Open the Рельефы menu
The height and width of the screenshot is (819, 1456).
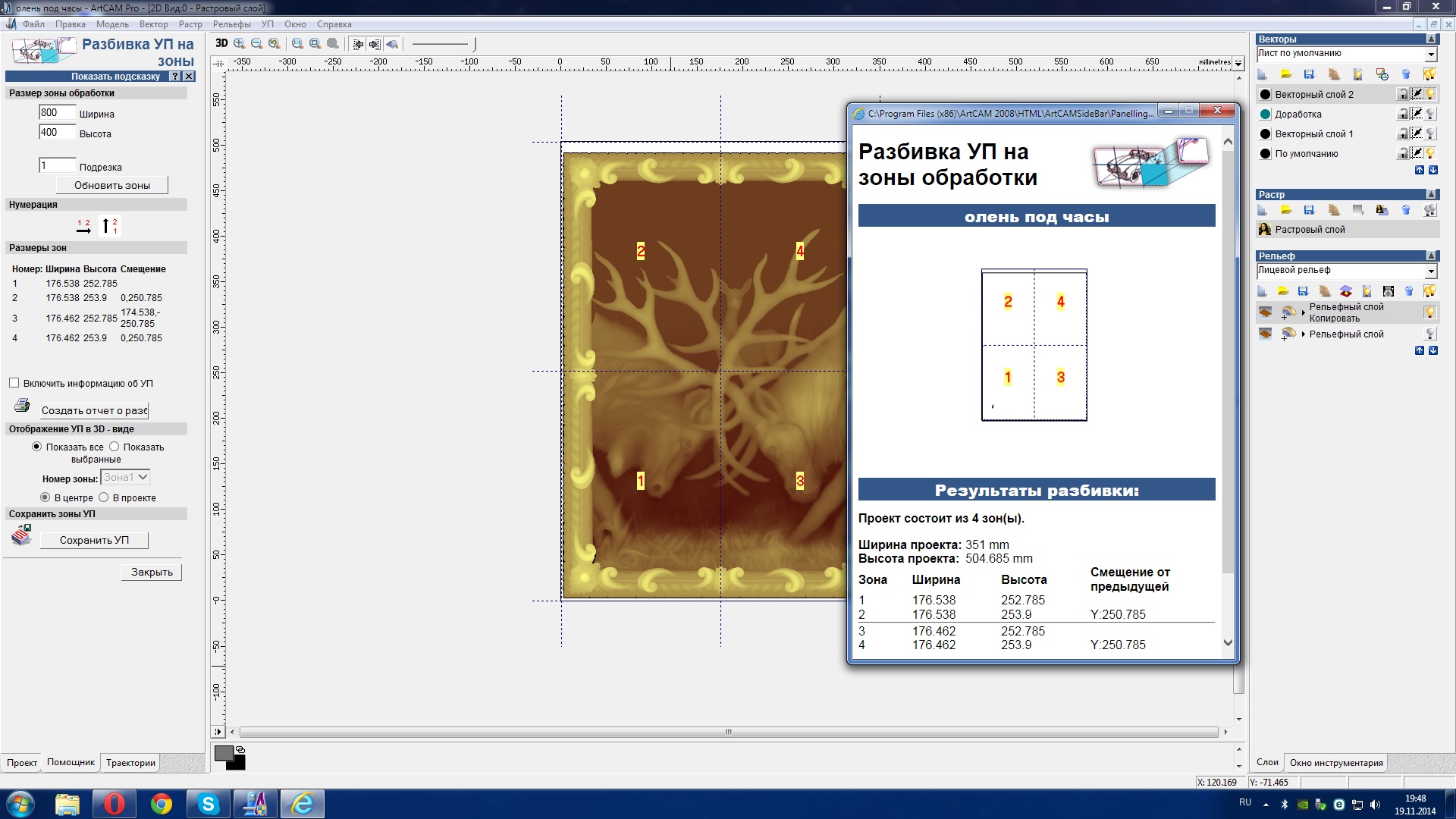[x=231, y=24]
